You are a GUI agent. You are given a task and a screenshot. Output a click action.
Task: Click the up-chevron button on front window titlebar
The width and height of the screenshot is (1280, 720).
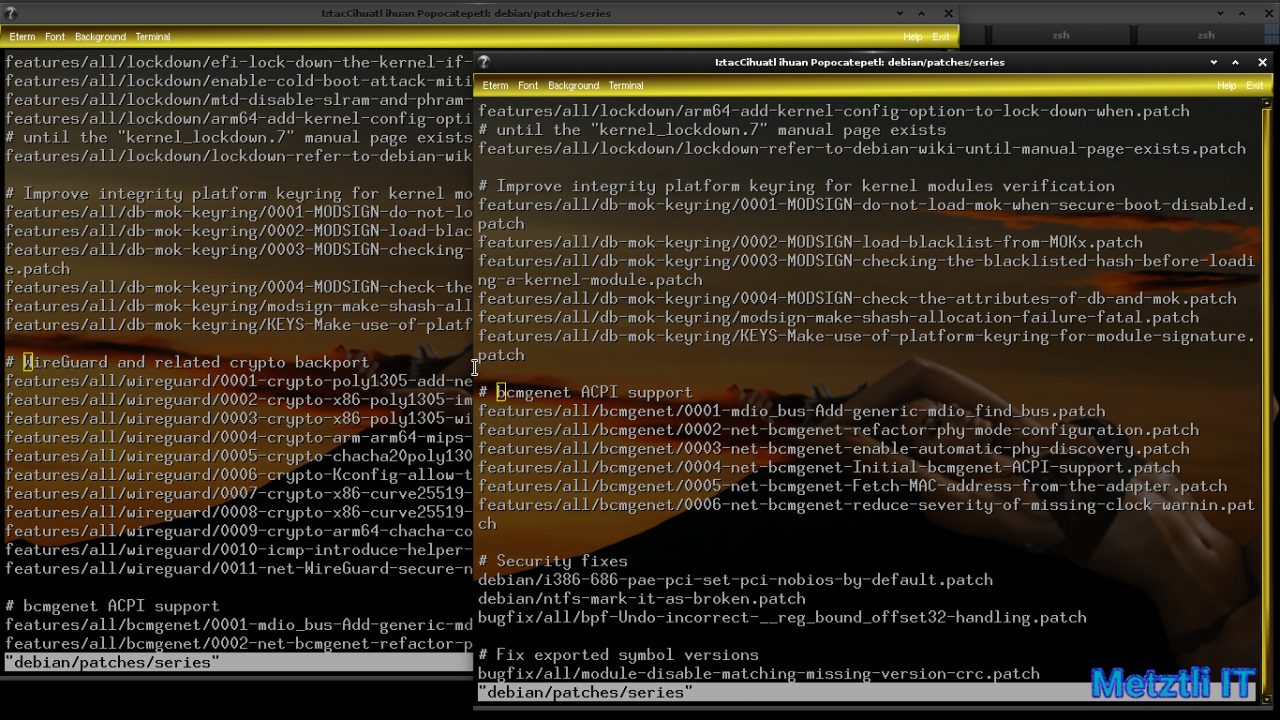(x=1236, y=62)
